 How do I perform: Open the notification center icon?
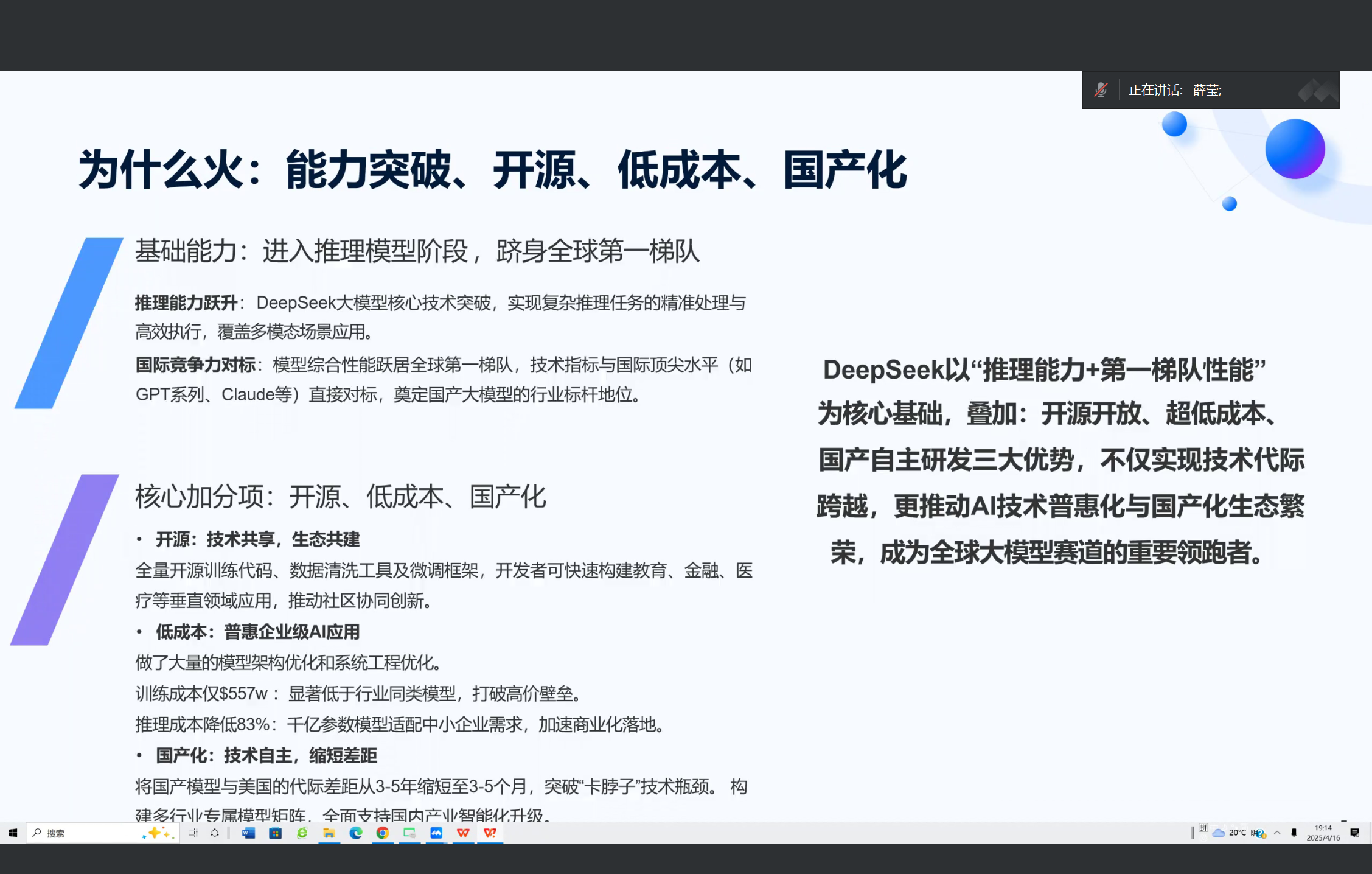[x=1354, y=833]
